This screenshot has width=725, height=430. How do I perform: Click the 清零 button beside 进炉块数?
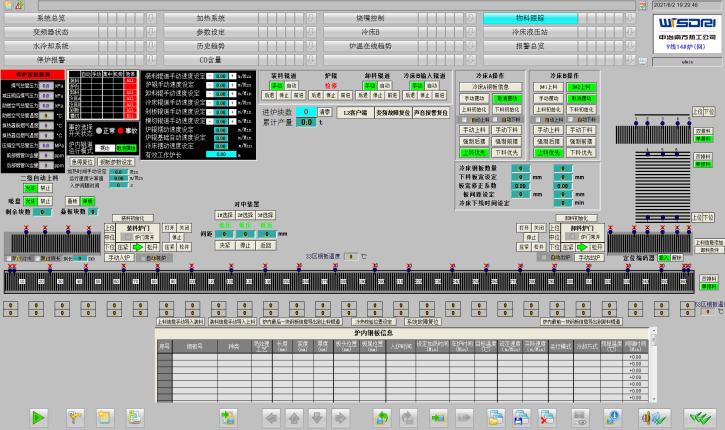(x=325, y=112)
